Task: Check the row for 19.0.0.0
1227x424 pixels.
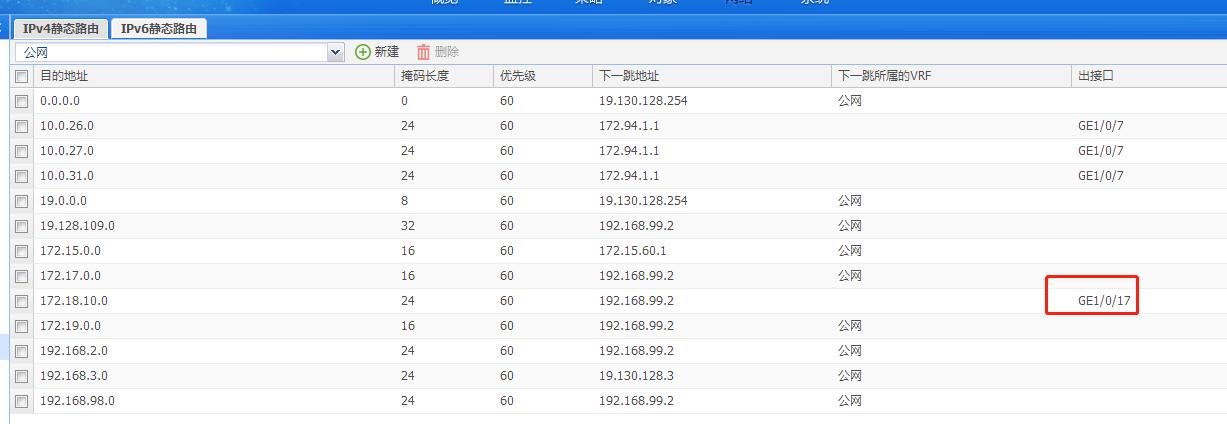Action: [21, 201]
